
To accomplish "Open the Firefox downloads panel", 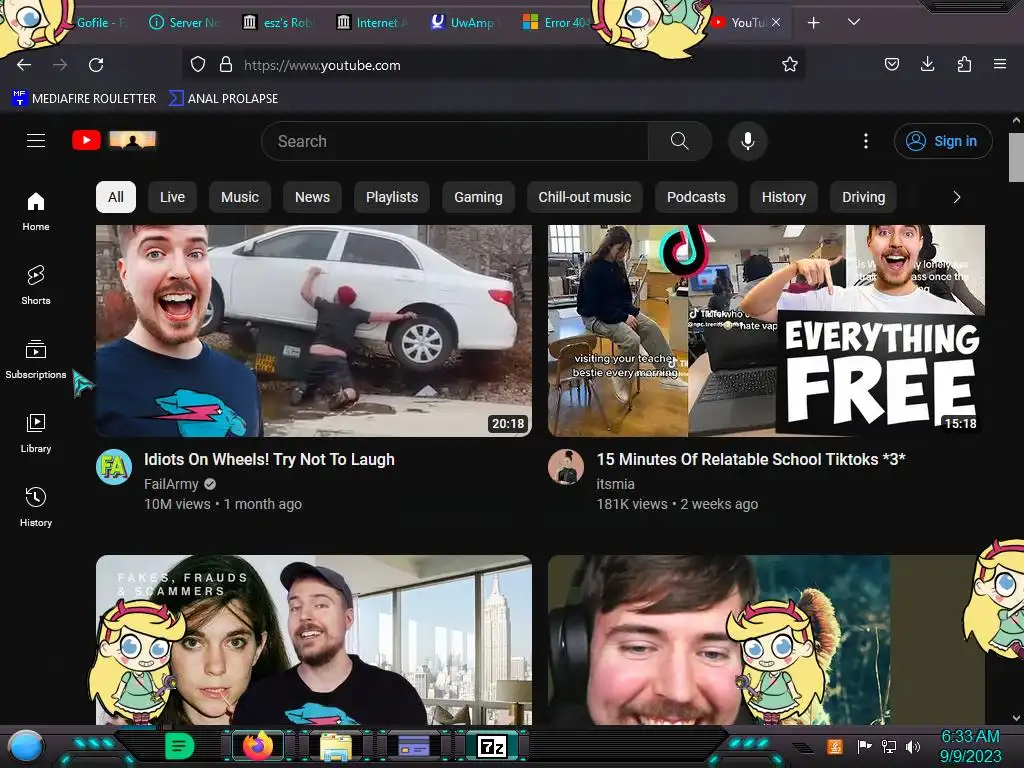I will 927,64.
